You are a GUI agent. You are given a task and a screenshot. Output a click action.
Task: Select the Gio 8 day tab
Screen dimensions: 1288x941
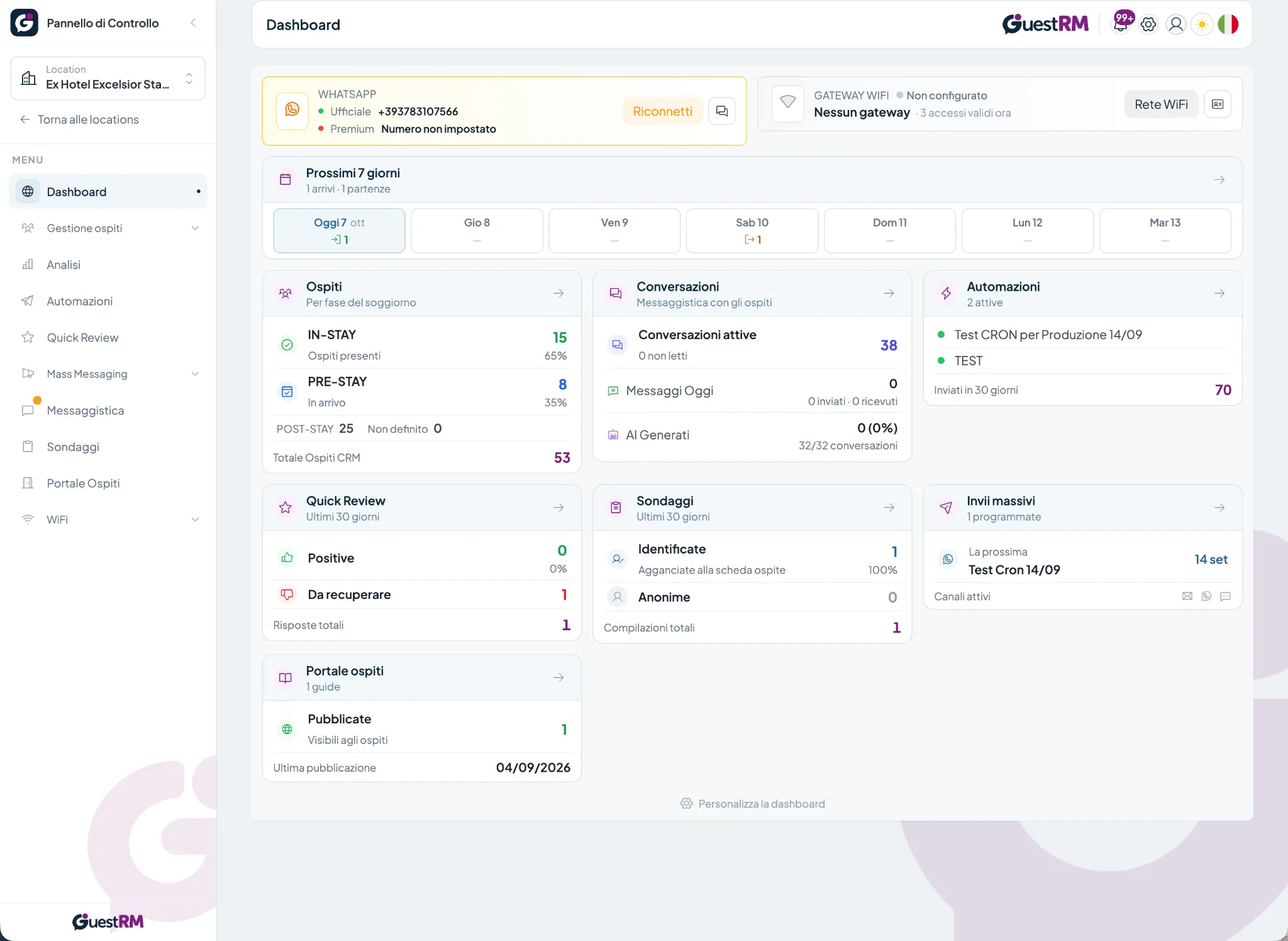click(477, 231)
